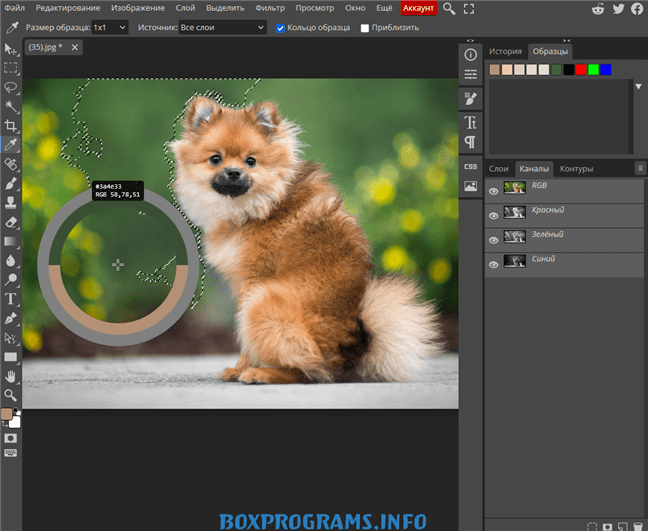This screenshot has height=531, width=648.
Task: Select the Crop tool
Action: pyautogui.click(x=10, y=126)
